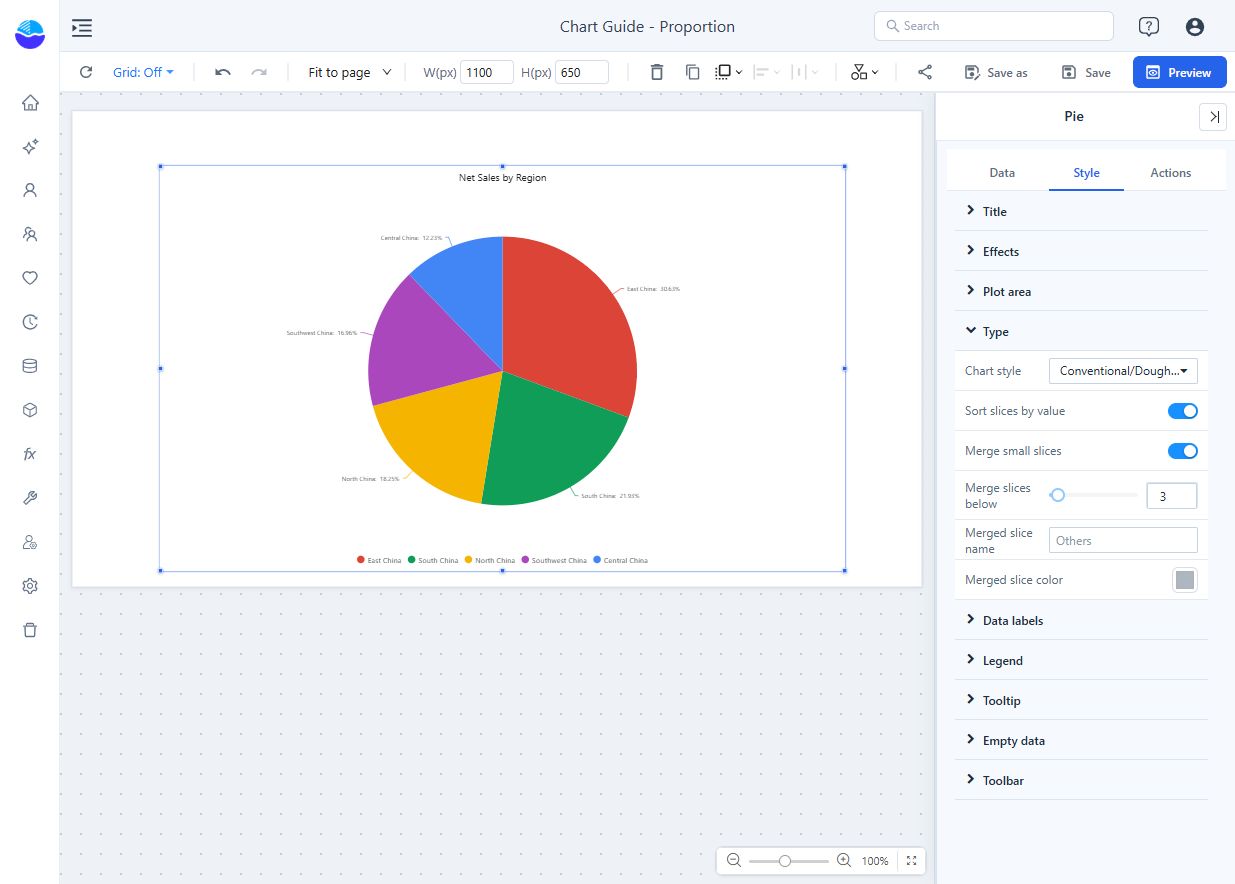Screen dimensions: 1235x884
Task: Open the recent clock icon in the sidebar
Action: coord(30,322)
